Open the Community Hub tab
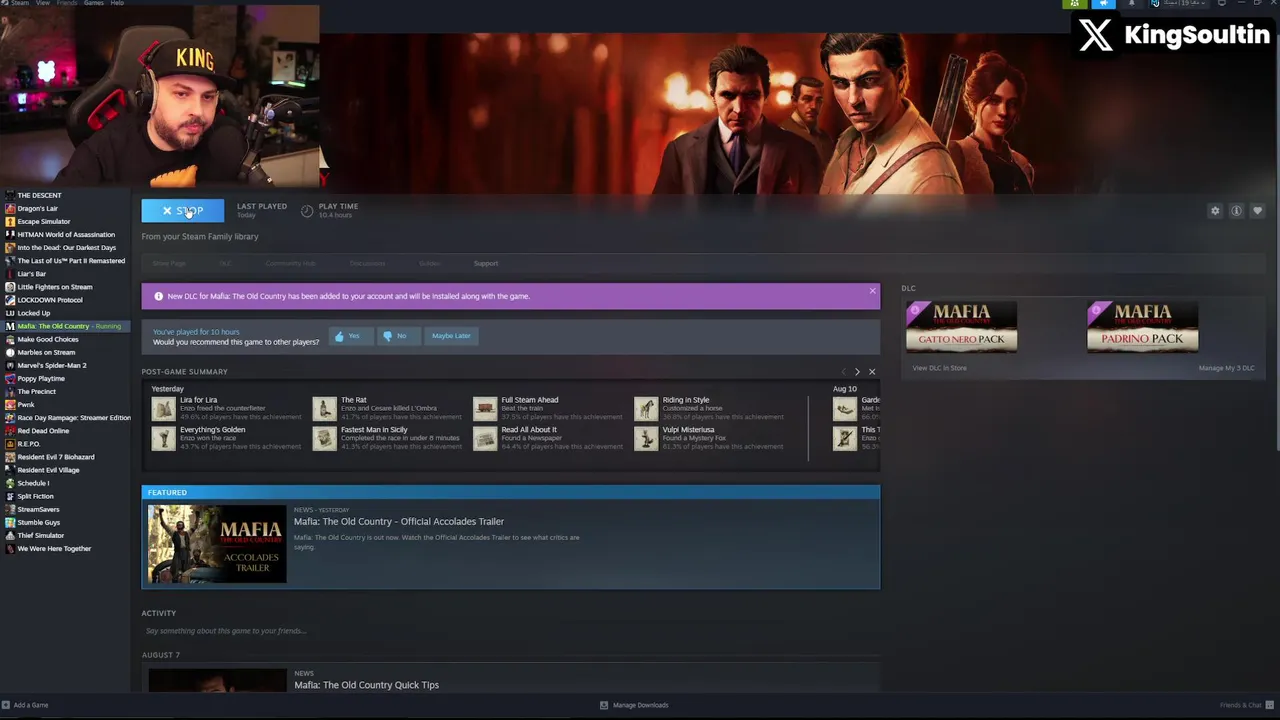The image size is (1280, 720). (290, 263)
